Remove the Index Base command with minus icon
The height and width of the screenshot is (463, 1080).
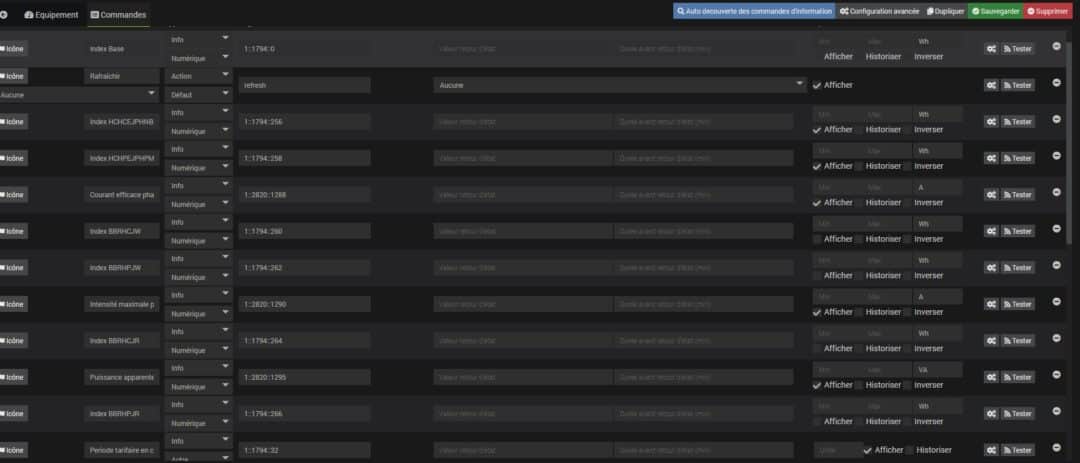click(x=1057, y=46)
